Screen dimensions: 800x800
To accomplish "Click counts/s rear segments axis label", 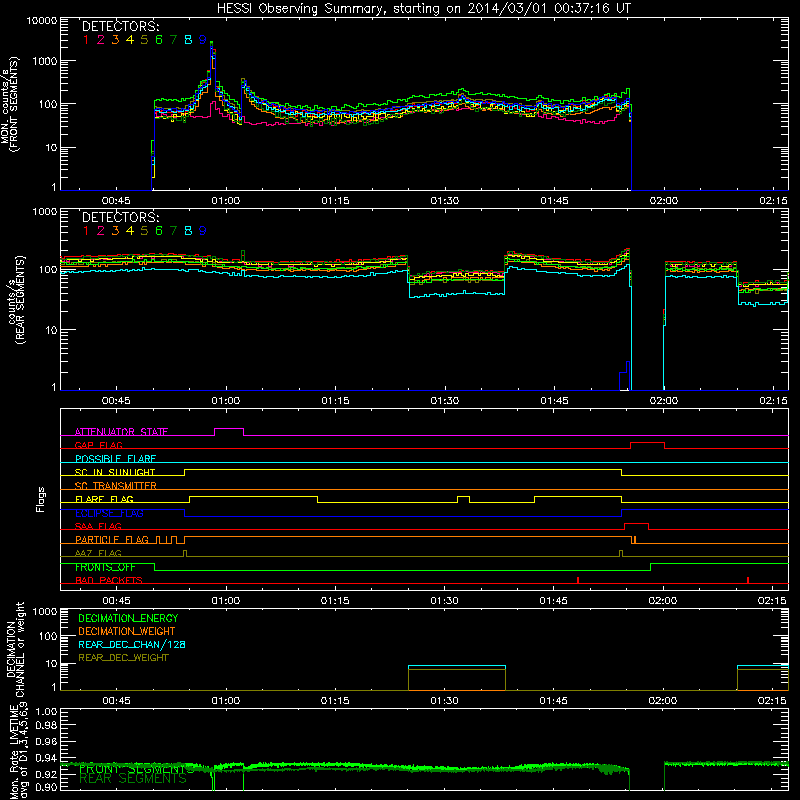I will point(16,299).
